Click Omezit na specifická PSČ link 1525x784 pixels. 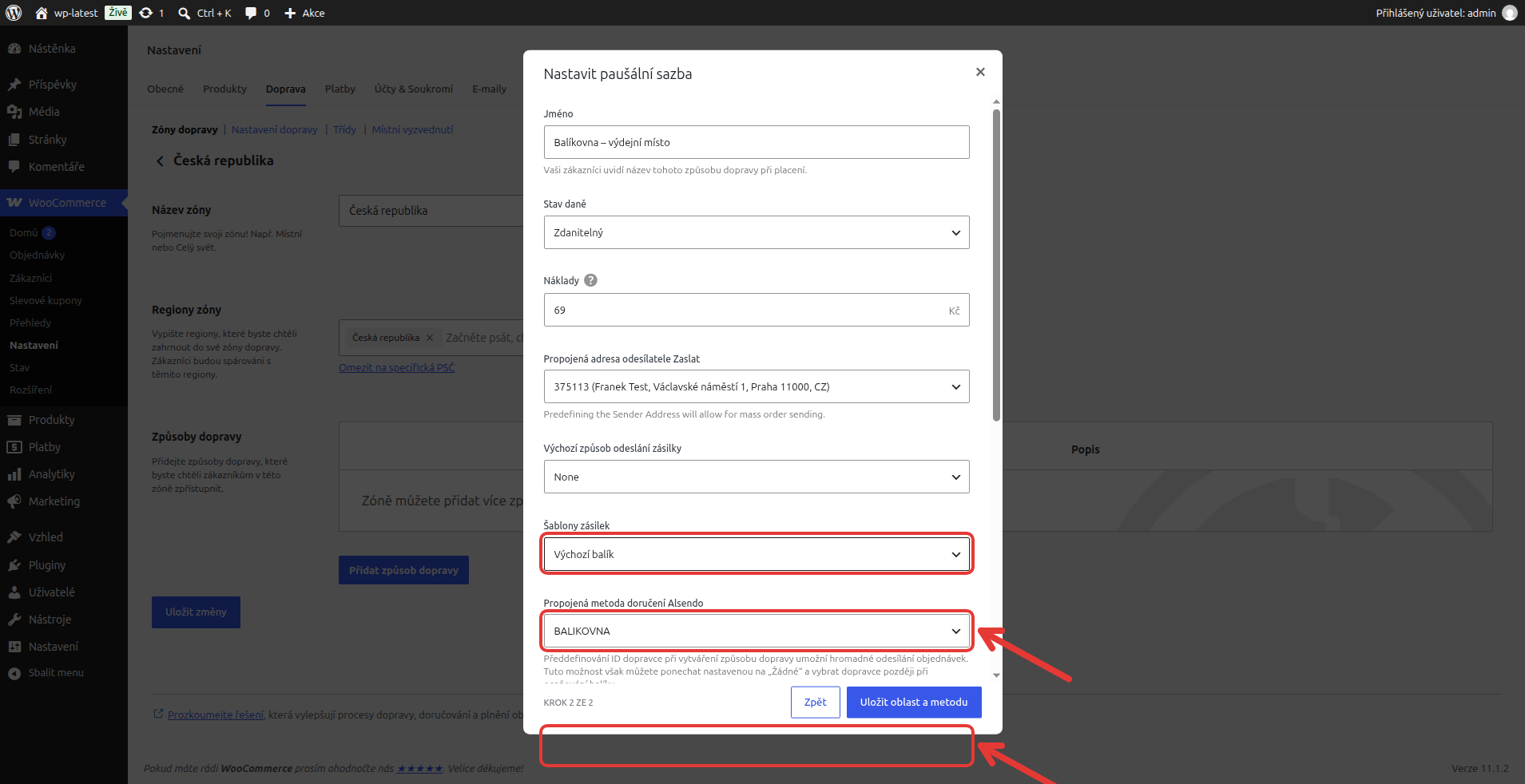click(397, 368)
